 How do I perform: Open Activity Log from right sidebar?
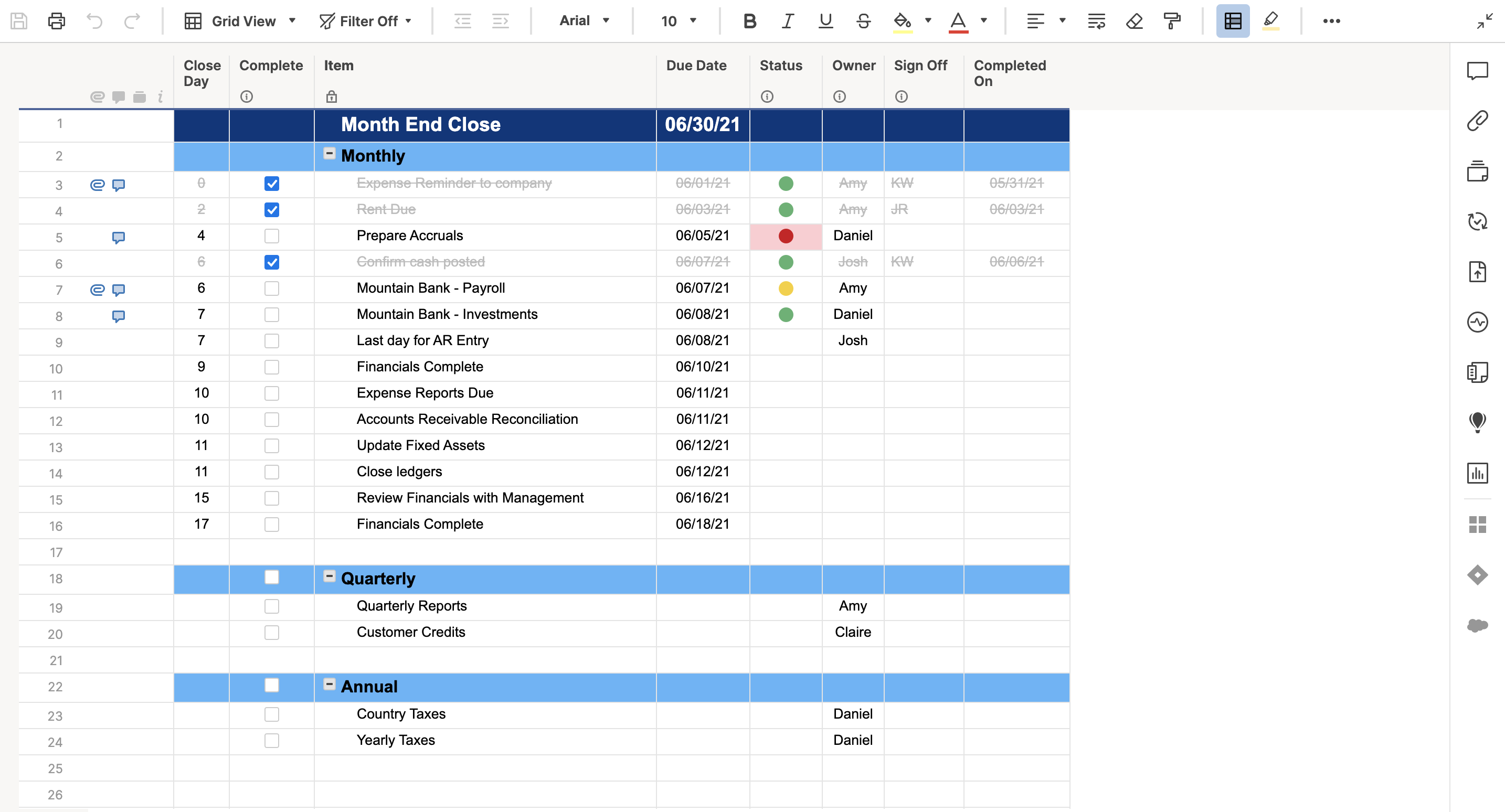pyautogui.click(x=1477, y=322)
